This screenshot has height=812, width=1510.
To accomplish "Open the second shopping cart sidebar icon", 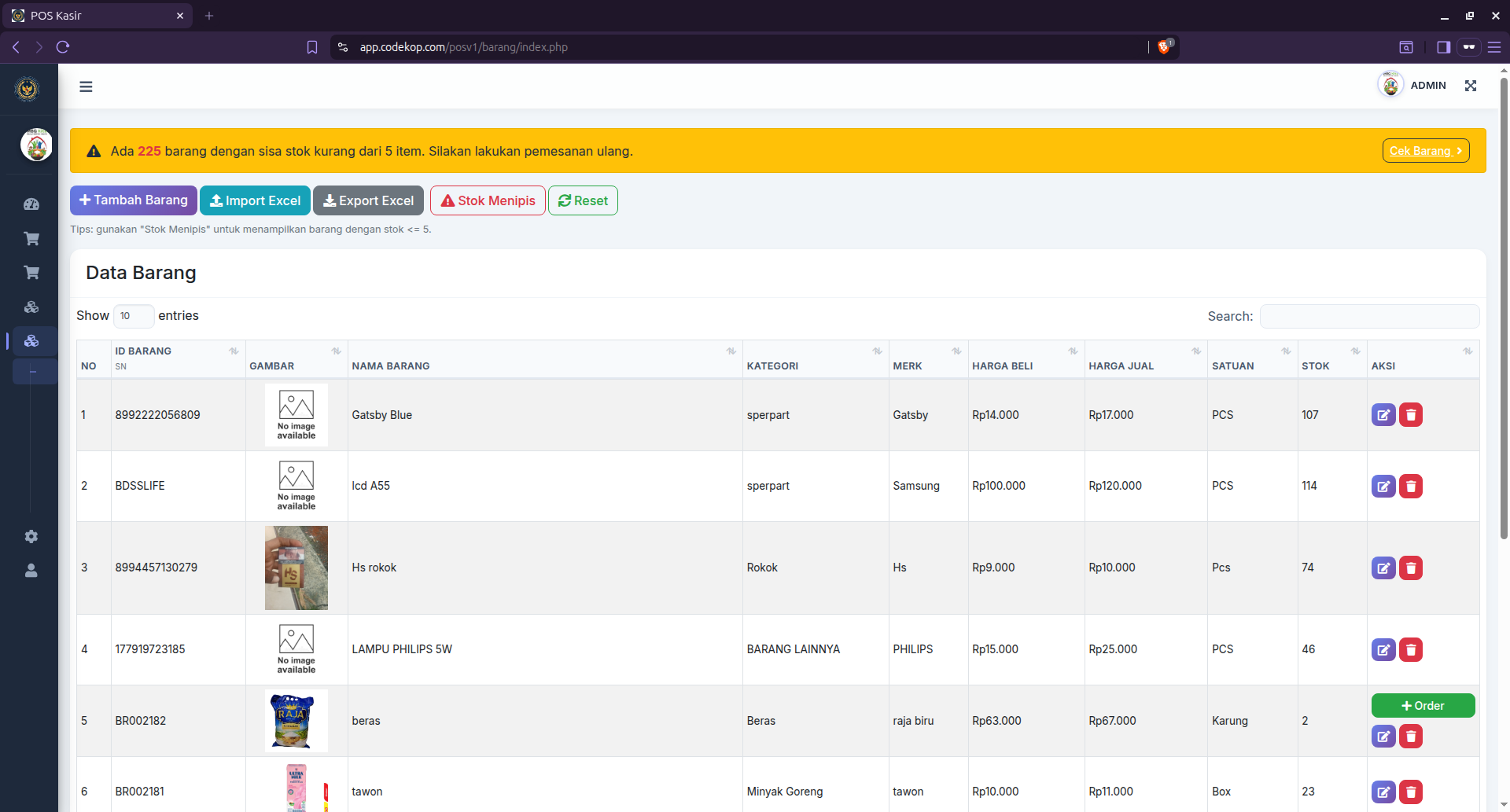I will [31, 273].
